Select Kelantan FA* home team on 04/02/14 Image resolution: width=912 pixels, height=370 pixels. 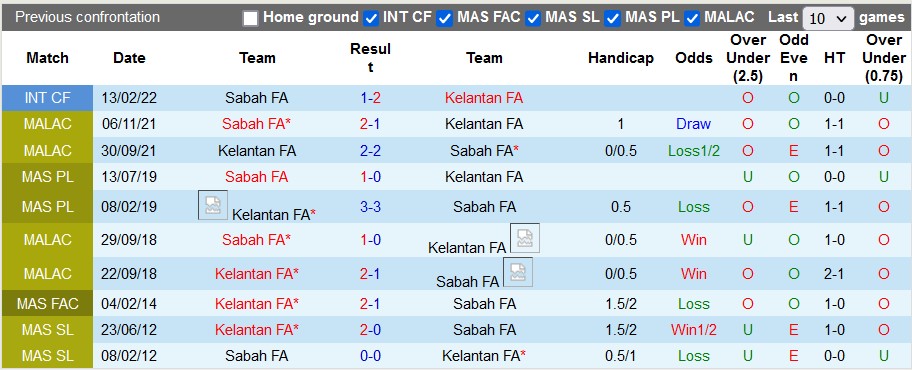click(256, 304)
